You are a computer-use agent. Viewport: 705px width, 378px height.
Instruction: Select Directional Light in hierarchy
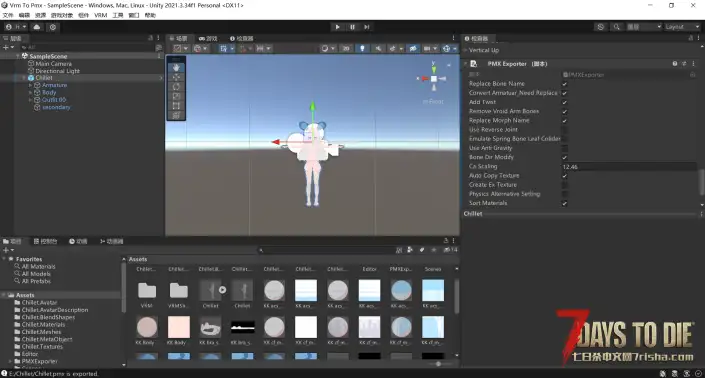click(x=58, y=71)
